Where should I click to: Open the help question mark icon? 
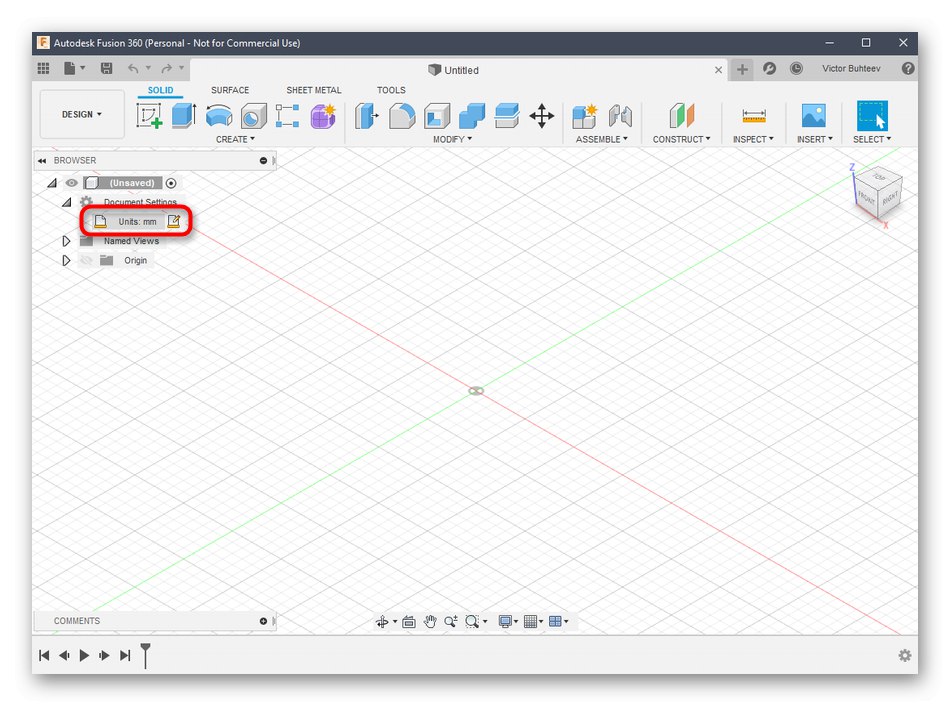click(x=908, y=68)
